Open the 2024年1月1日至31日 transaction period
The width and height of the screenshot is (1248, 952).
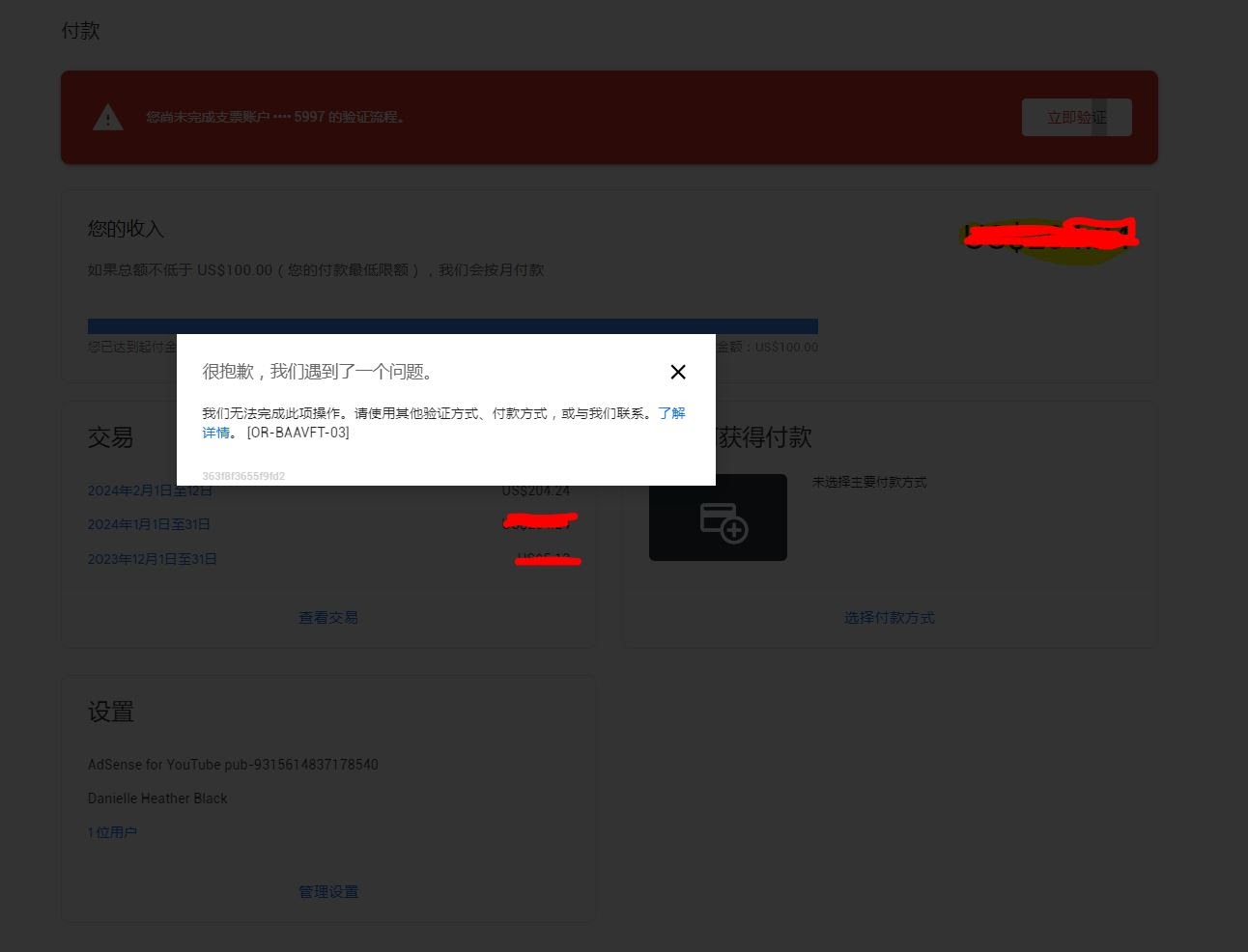point(149,524)
